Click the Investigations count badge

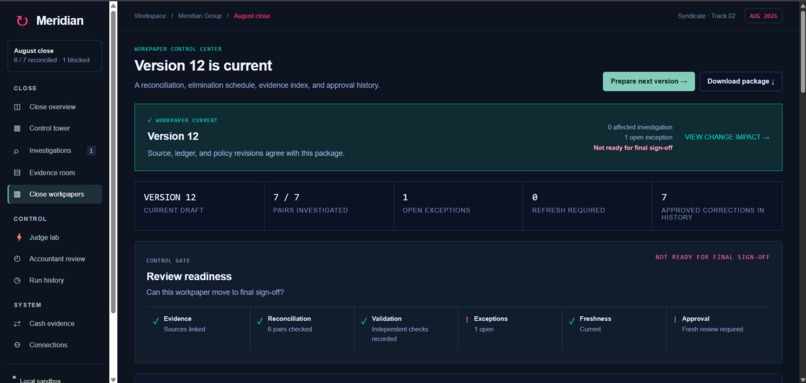click(91, 151)
